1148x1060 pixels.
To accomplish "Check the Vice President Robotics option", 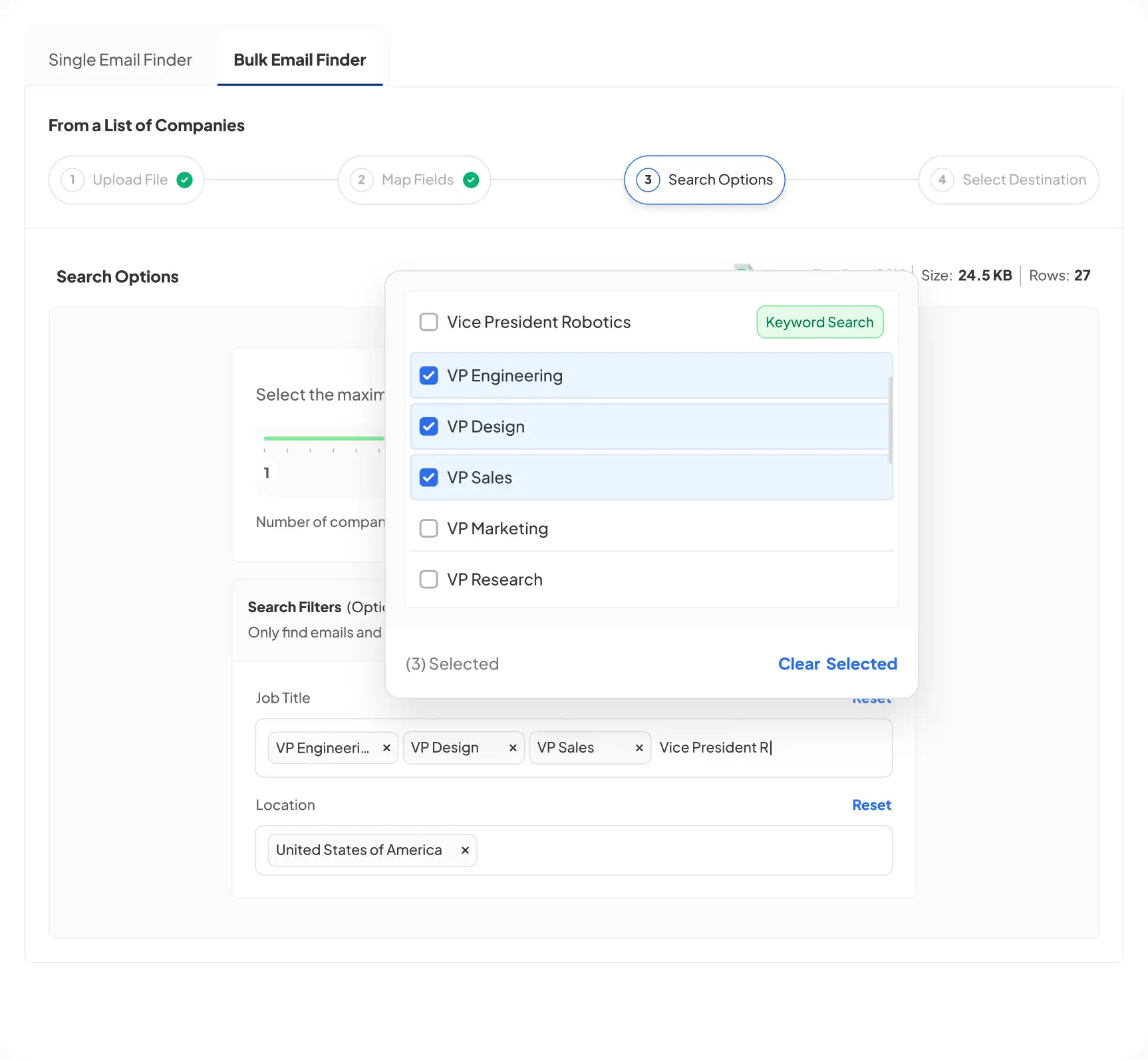I will point(428,321).
